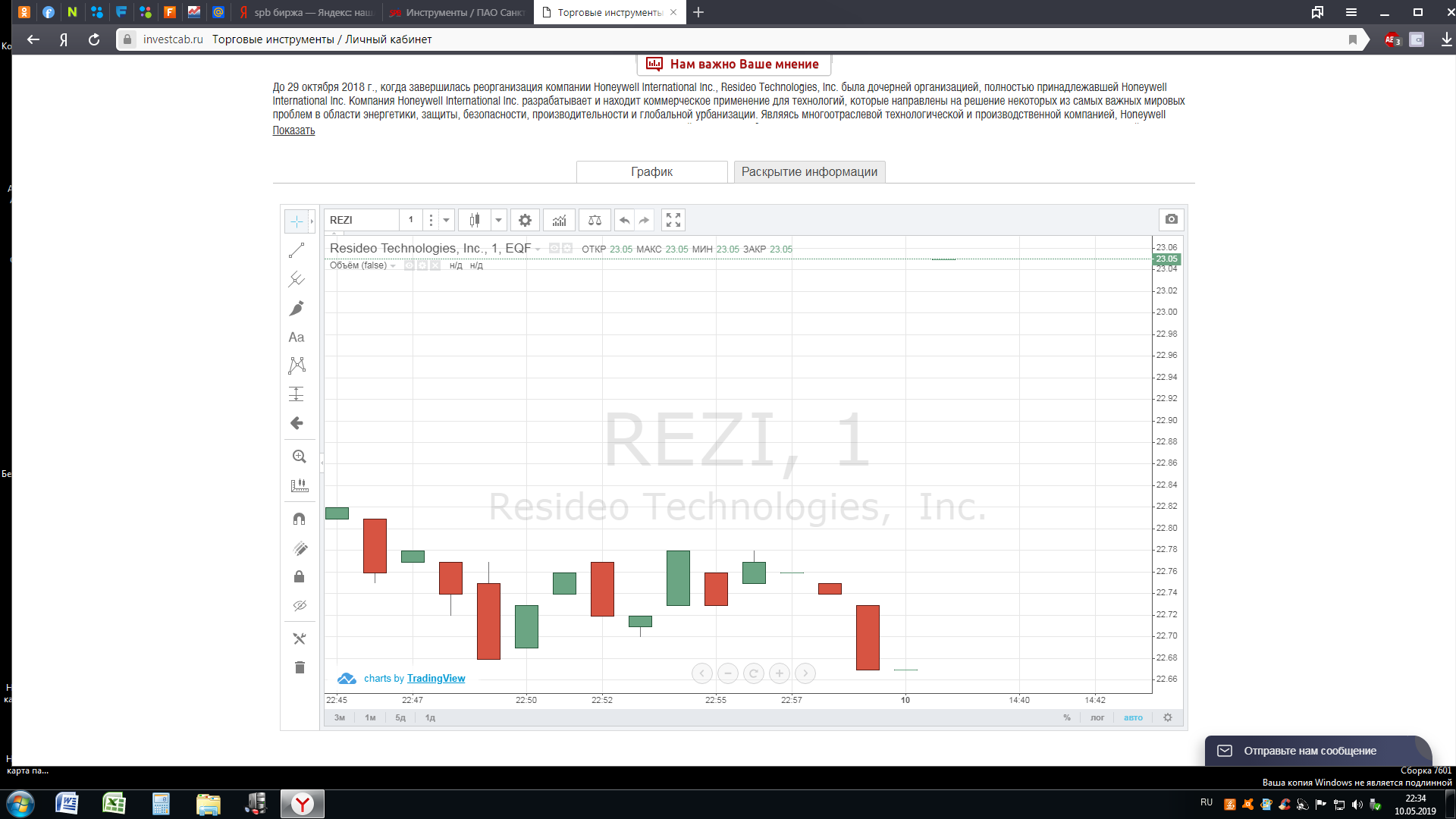The height and width of the screenshot is (819, 1456).
Task: Open scale settings gear at bottom right
Action: click(1168, 717)
